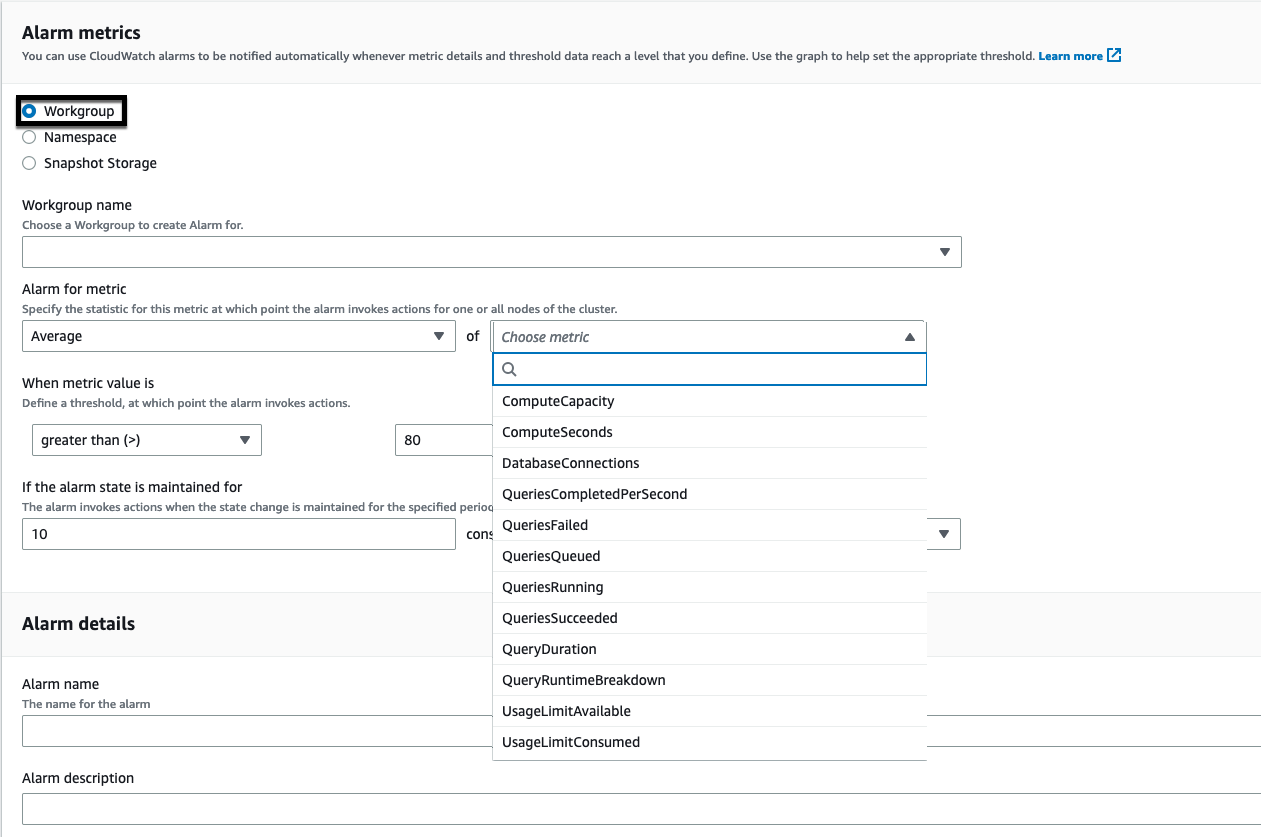Click the alarm state period field showing 10
The width and height of the screenshot is (1261, 837).
pyautogui.click(x=238, y=533)
